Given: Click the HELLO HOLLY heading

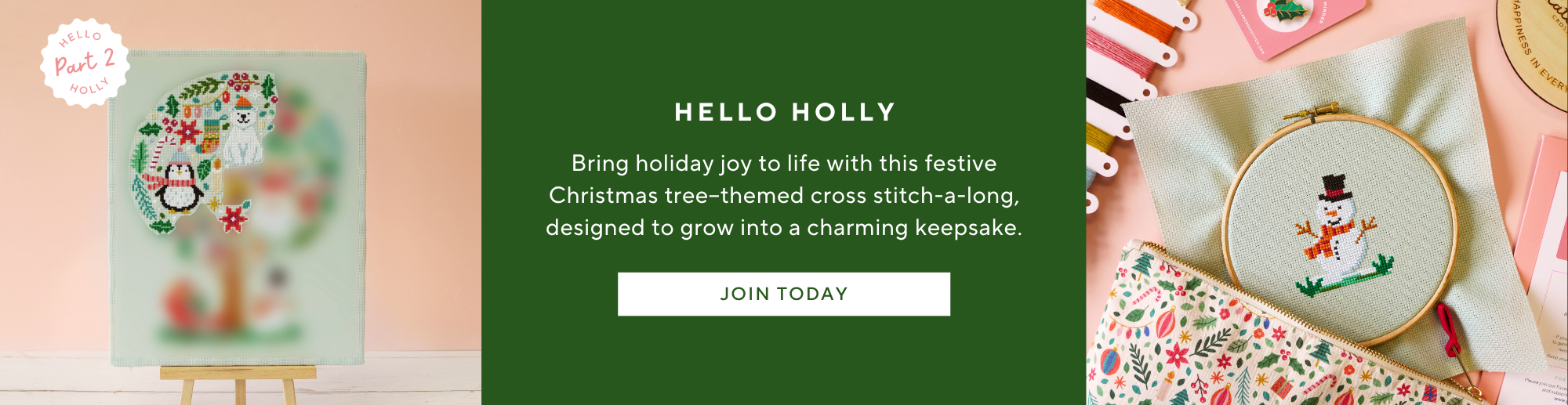Looking at the screenshot, I should point(784,112).
